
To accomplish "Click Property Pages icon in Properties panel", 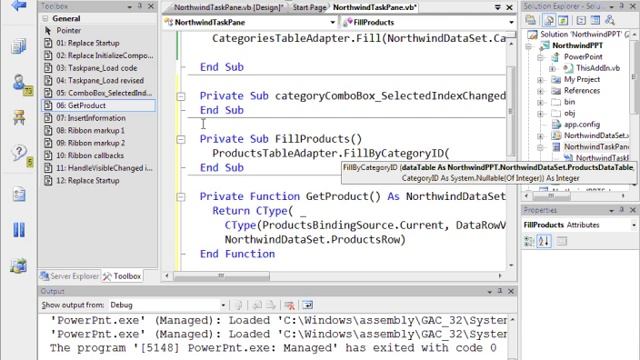I will pos(562,241).
